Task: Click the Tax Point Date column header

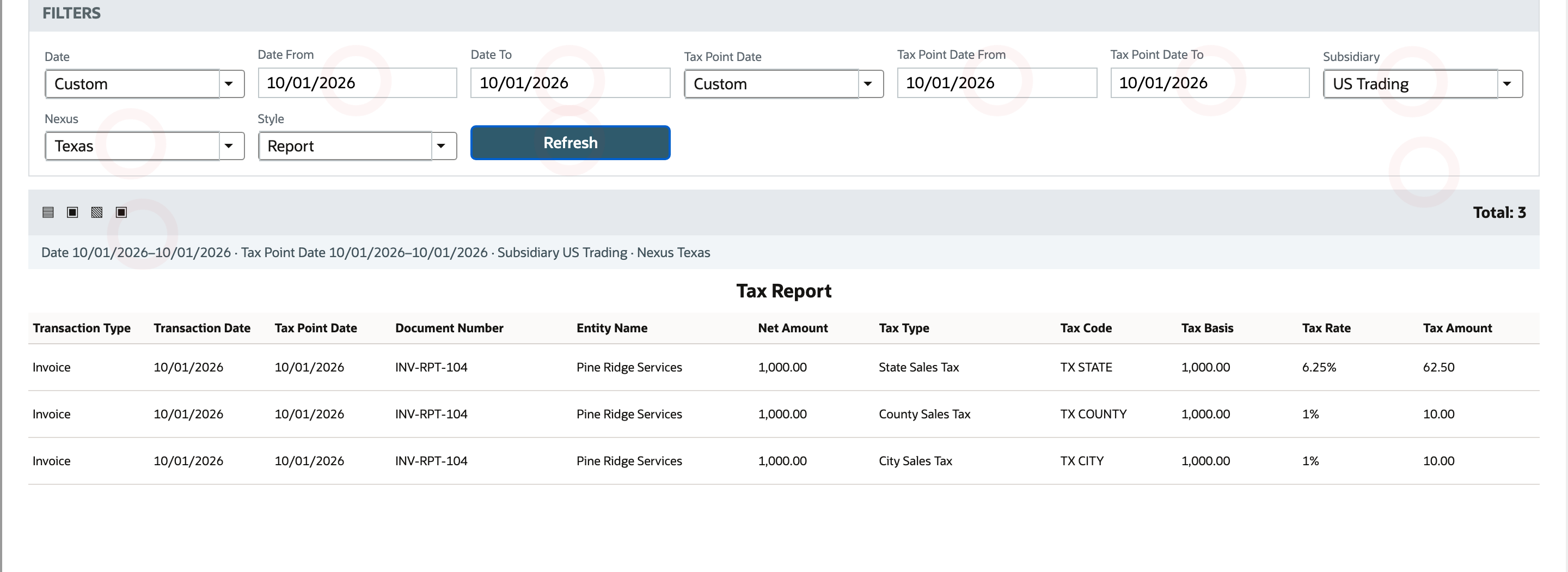Action: tap(315, 328)
